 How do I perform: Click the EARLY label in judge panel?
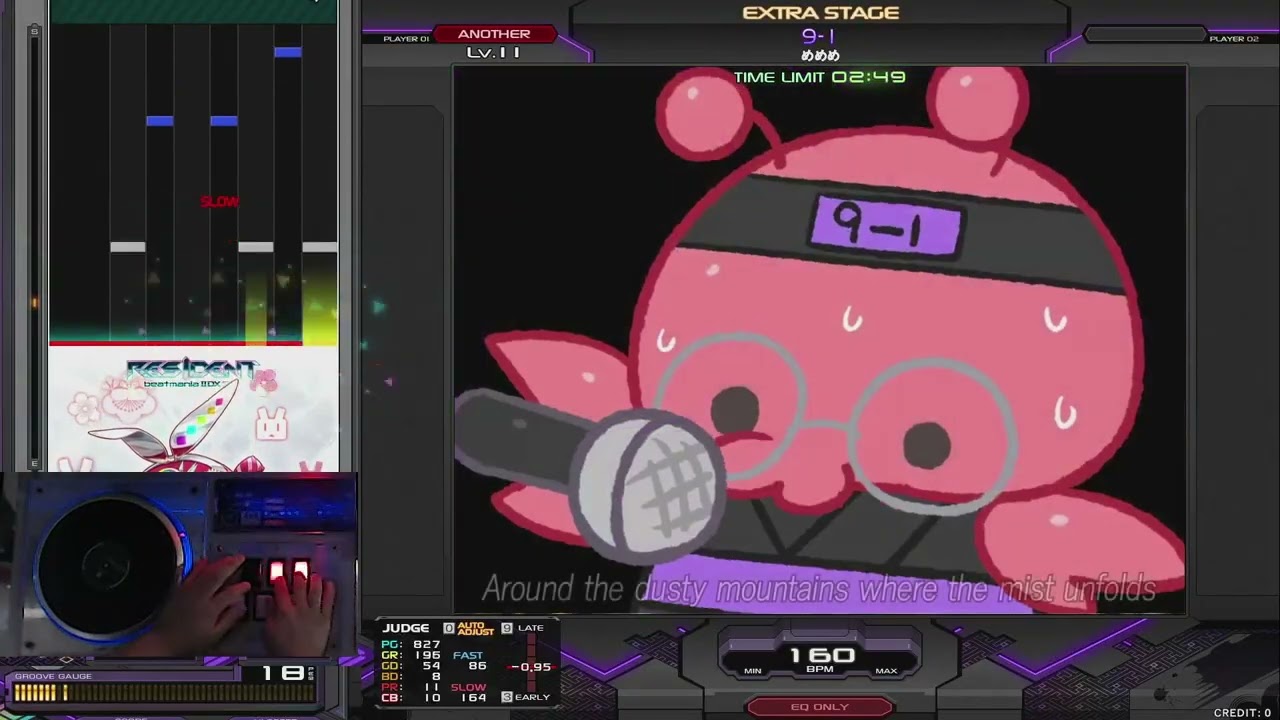pyautogui.click(x=532, y=697)
